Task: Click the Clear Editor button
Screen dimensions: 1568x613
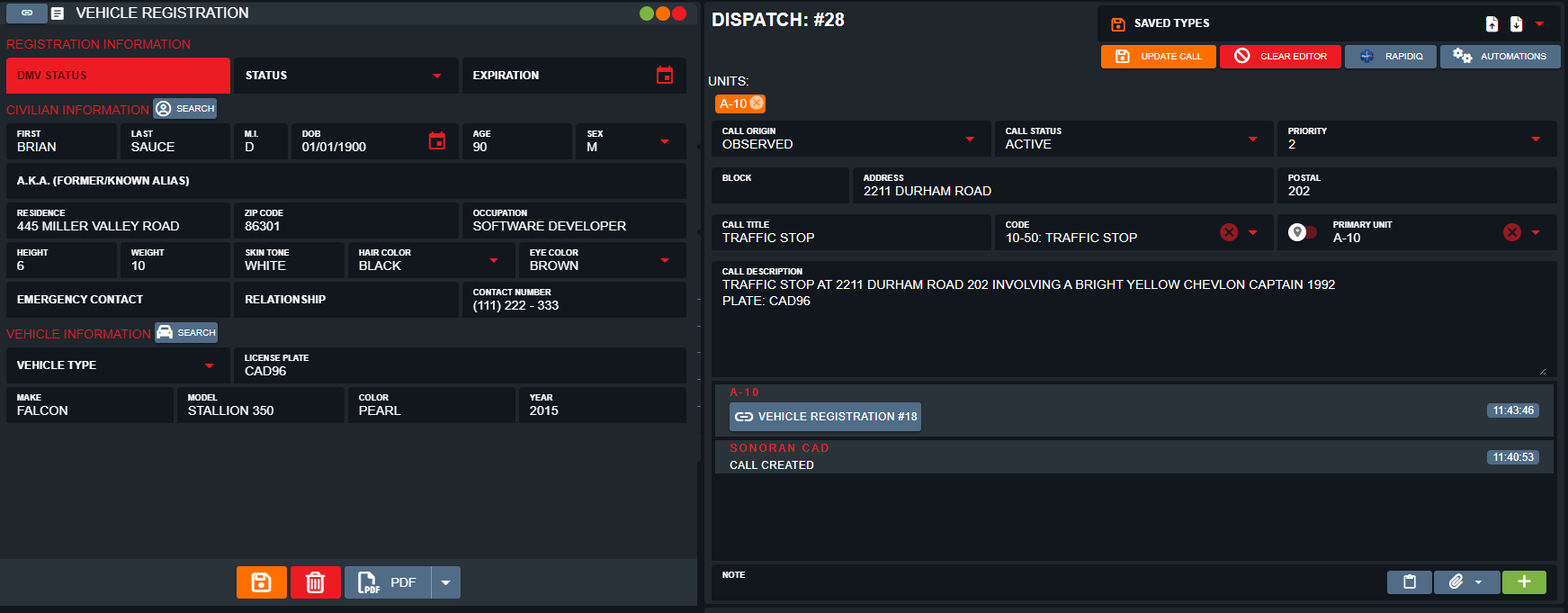Action: coord(1280,57)
